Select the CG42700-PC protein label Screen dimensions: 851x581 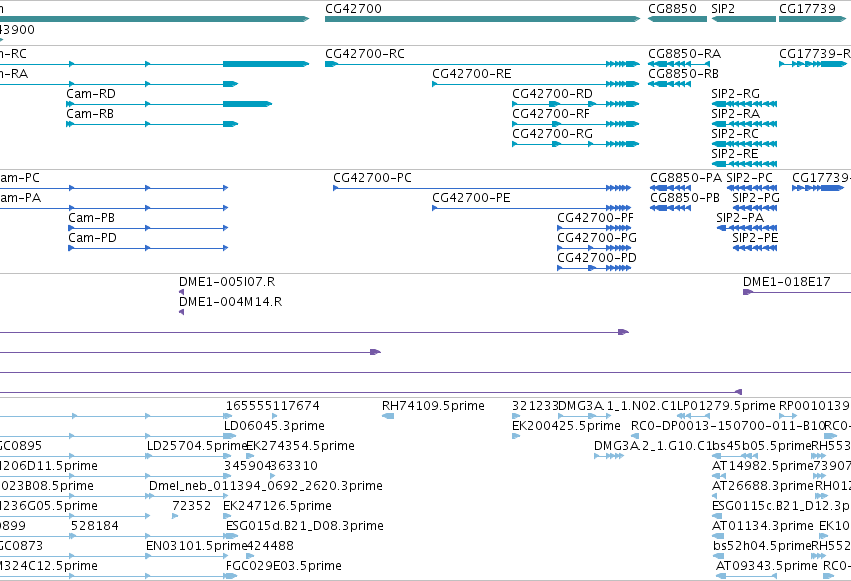point(372,178)
